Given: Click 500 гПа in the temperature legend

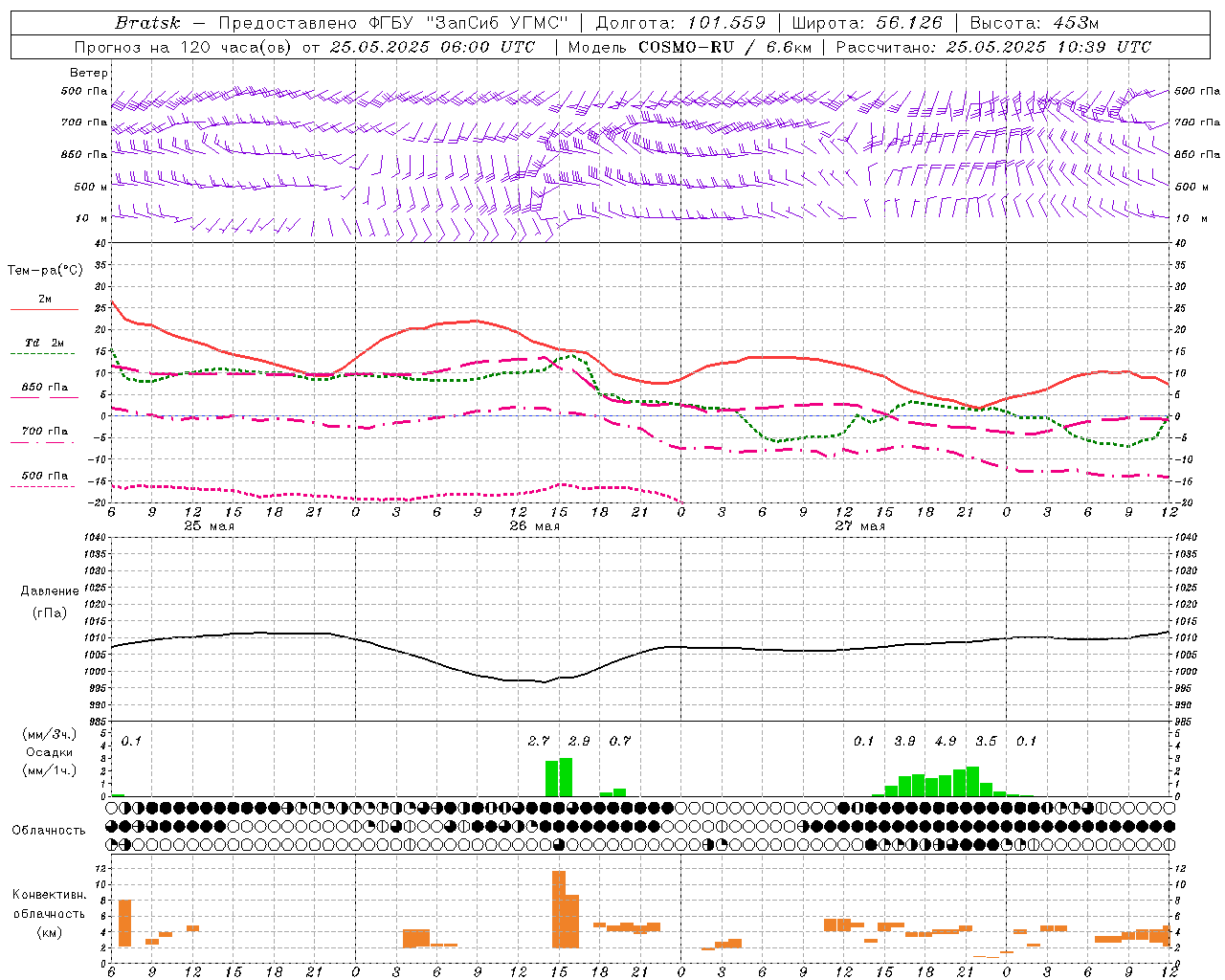Looking at the screenshot, I should [x=45, y=476].
